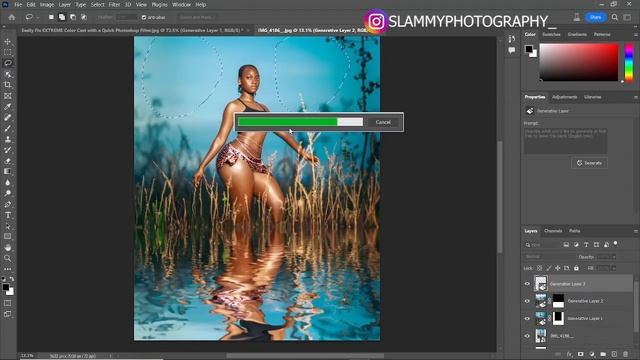Switch to the Adjustments tab
This screenshot has width=640, height=360.
tap(564, 97)
